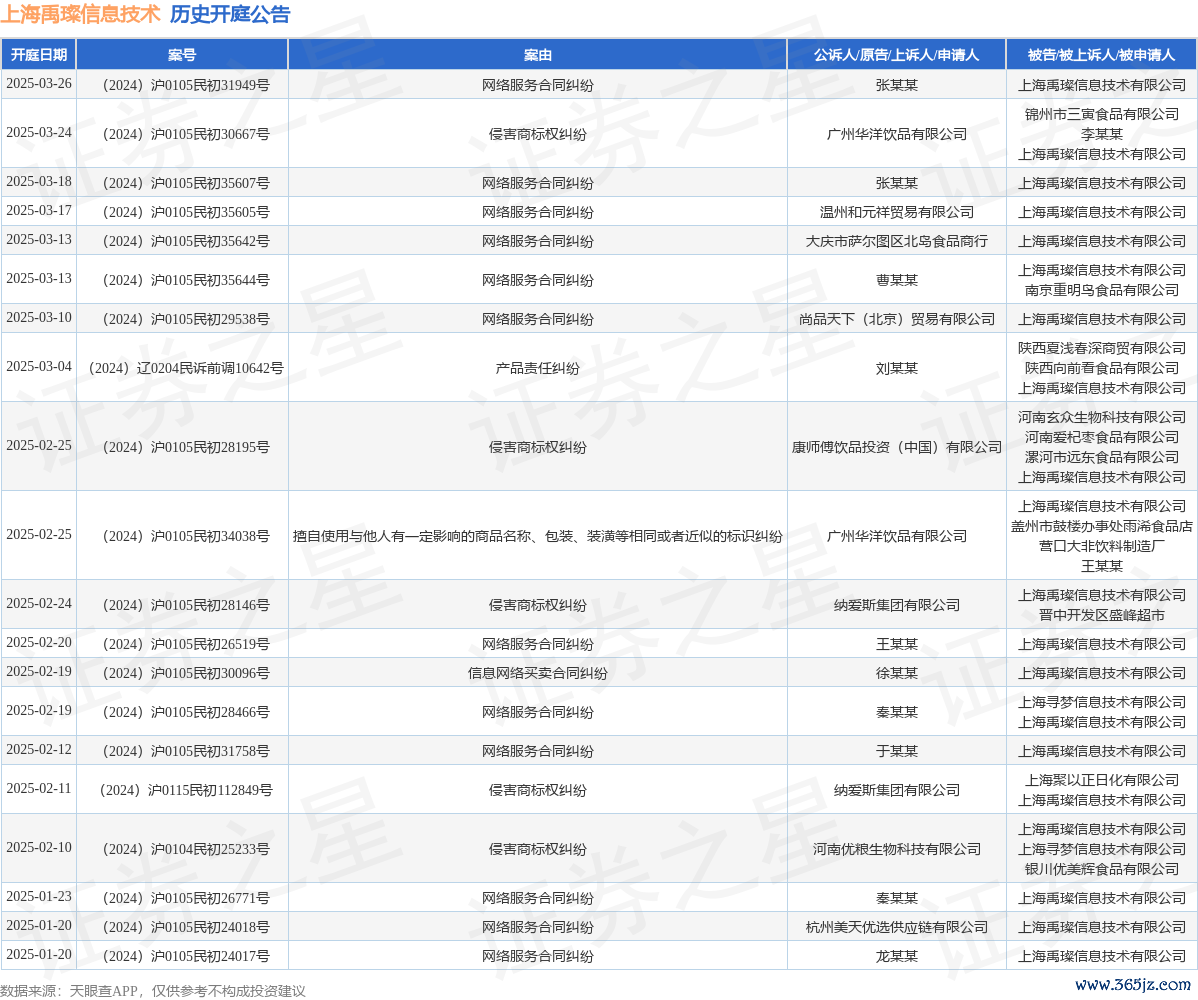The height and width of the screenshot is (1000, 1198).
Task: Select date cell 2025-02-10
Action: (39, 847)
